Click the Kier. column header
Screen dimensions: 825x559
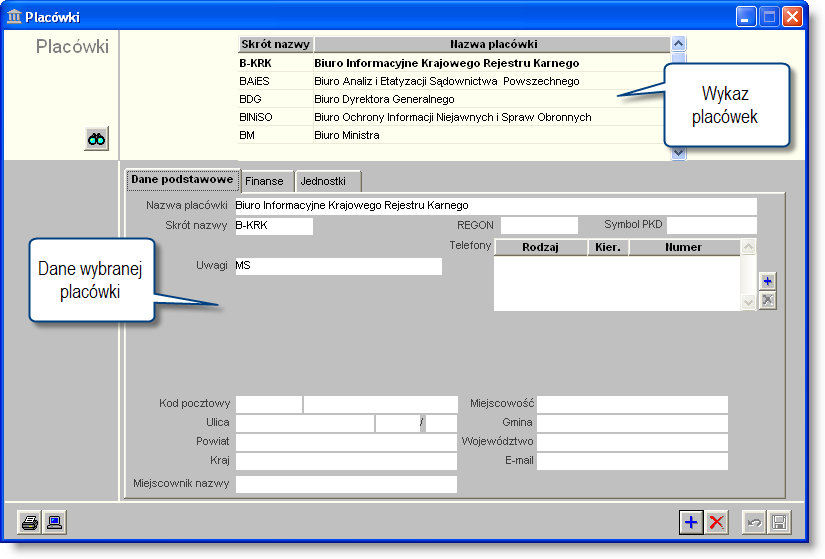(608, 247)
